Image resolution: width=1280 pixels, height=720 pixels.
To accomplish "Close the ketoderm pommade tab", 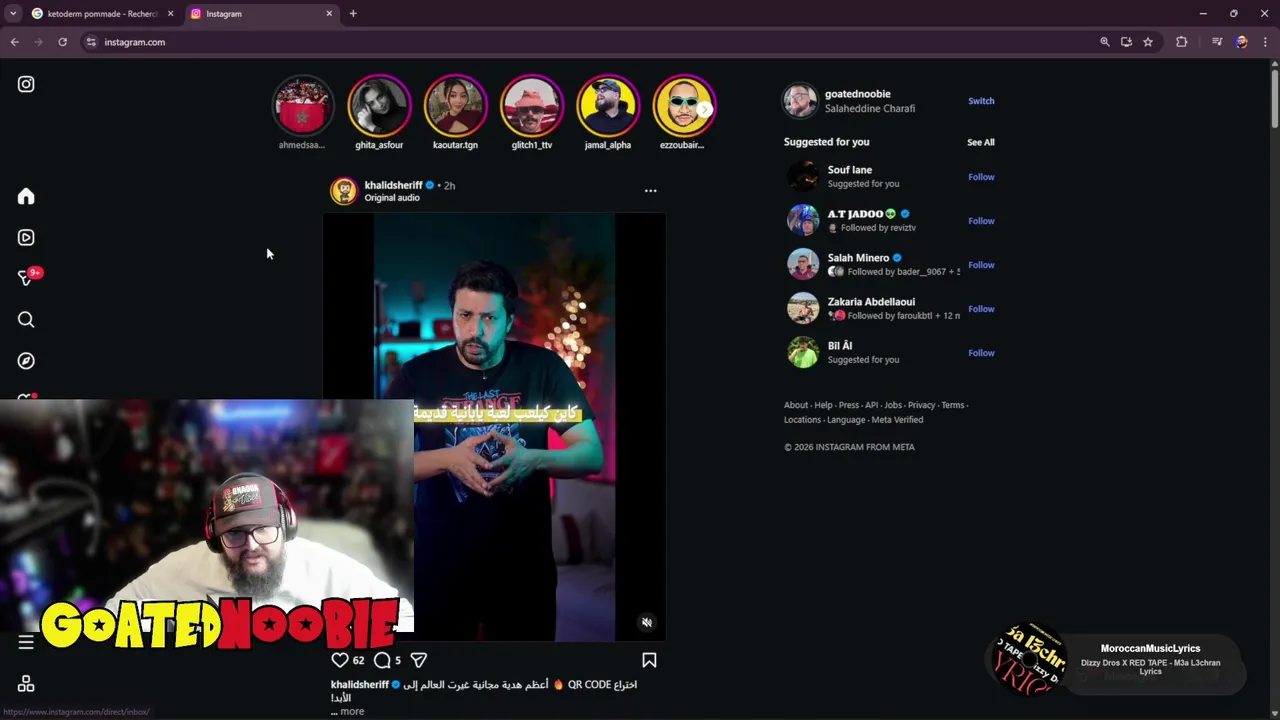I will pos(170,14).
